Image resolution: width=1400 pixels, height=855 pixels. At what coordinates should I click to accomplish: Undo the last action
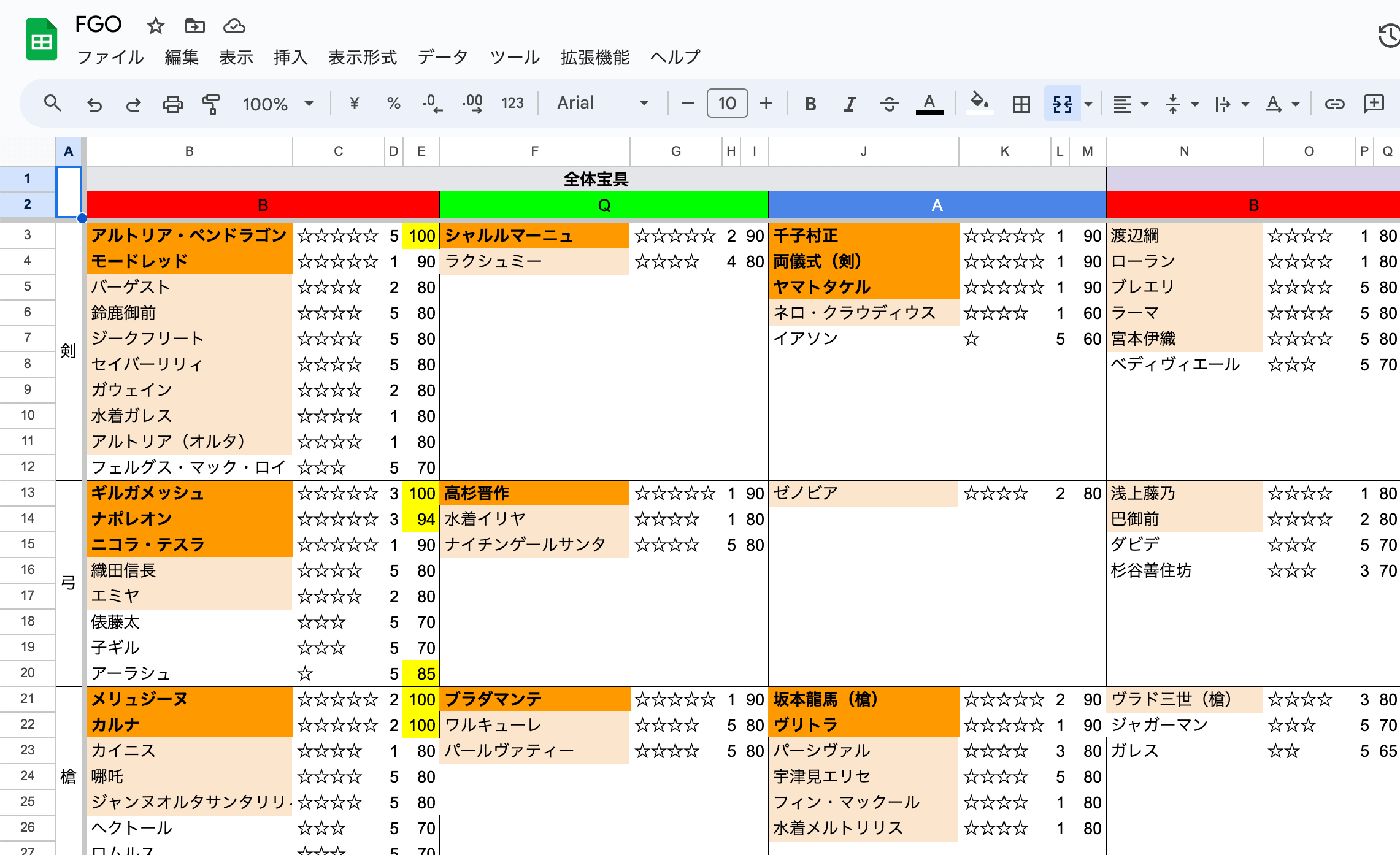[94, 104]
